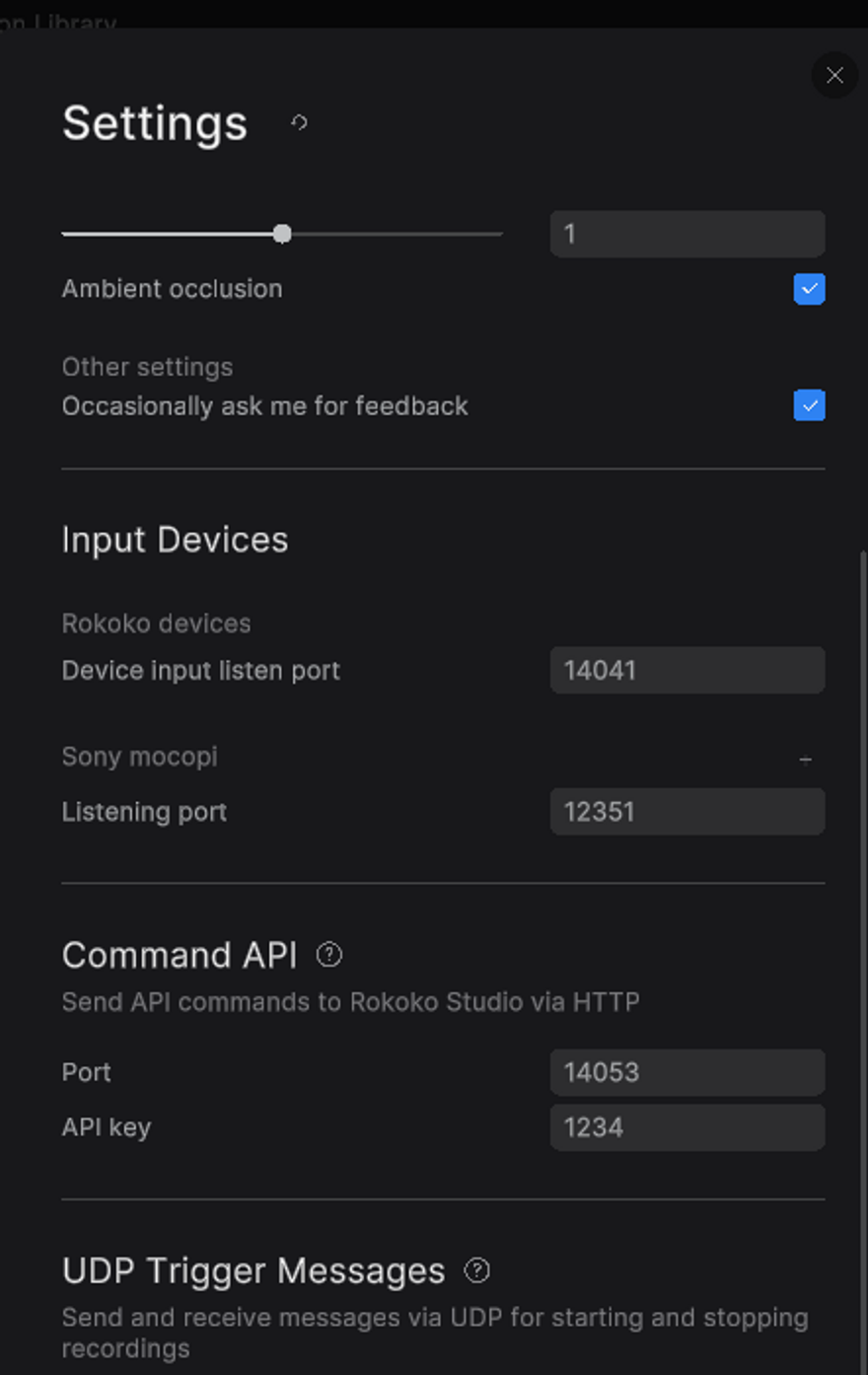Viewport: 868px width, 1375px height.
Task: Click the Command API Port field
Action: pos(687,1072)
